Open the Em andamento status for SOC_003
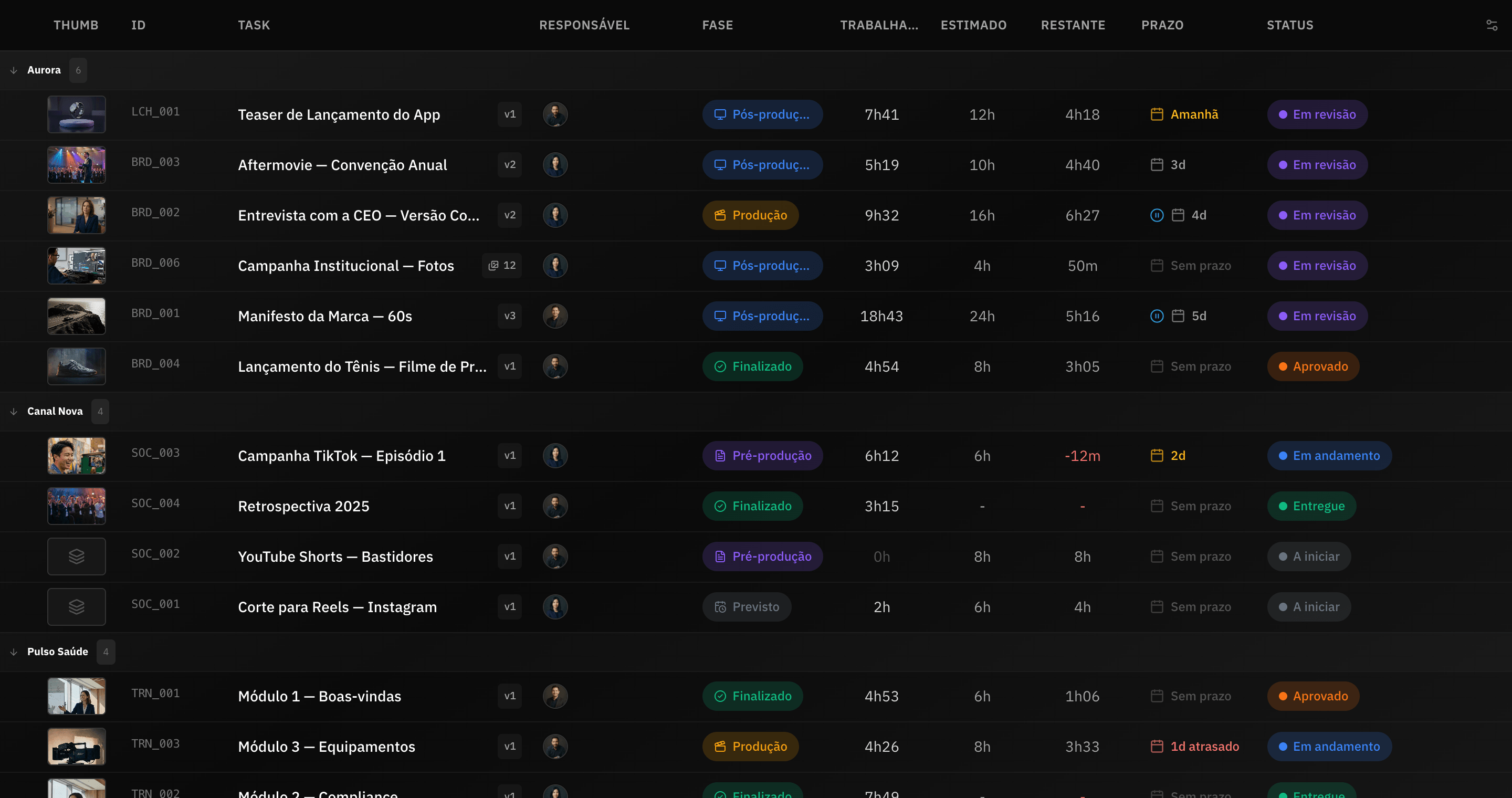The image size is (1512, 798). pos(1329,456)
